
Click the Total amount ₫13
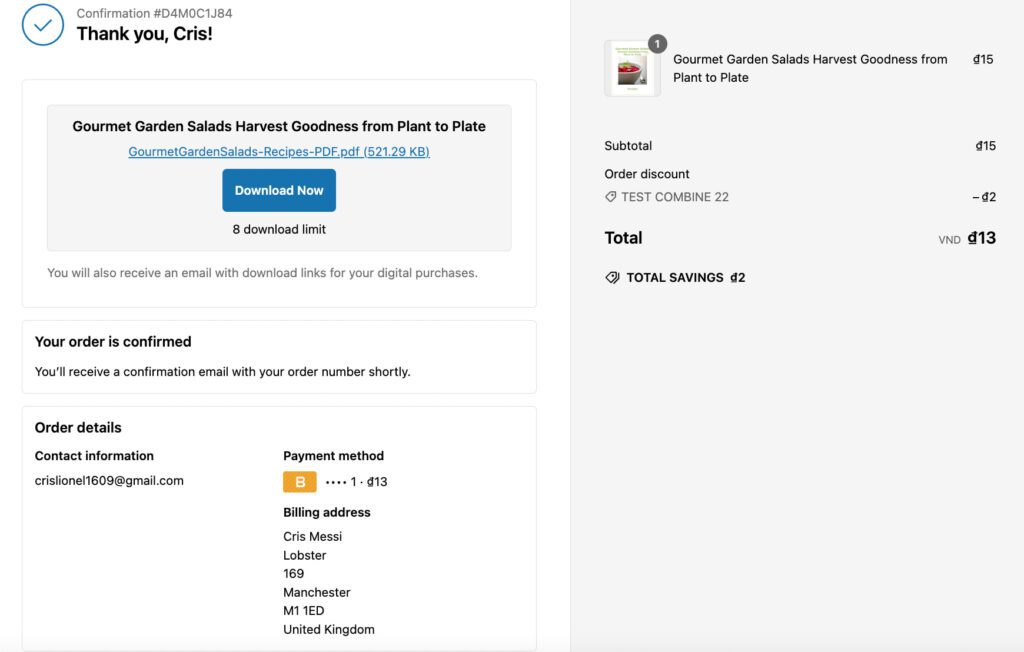click(982, 238)
